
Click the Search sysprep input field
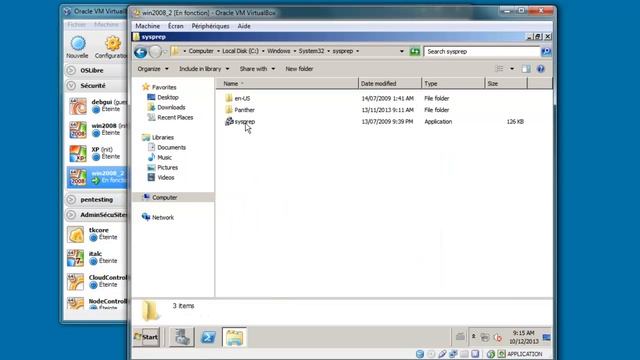pos(482,51)
